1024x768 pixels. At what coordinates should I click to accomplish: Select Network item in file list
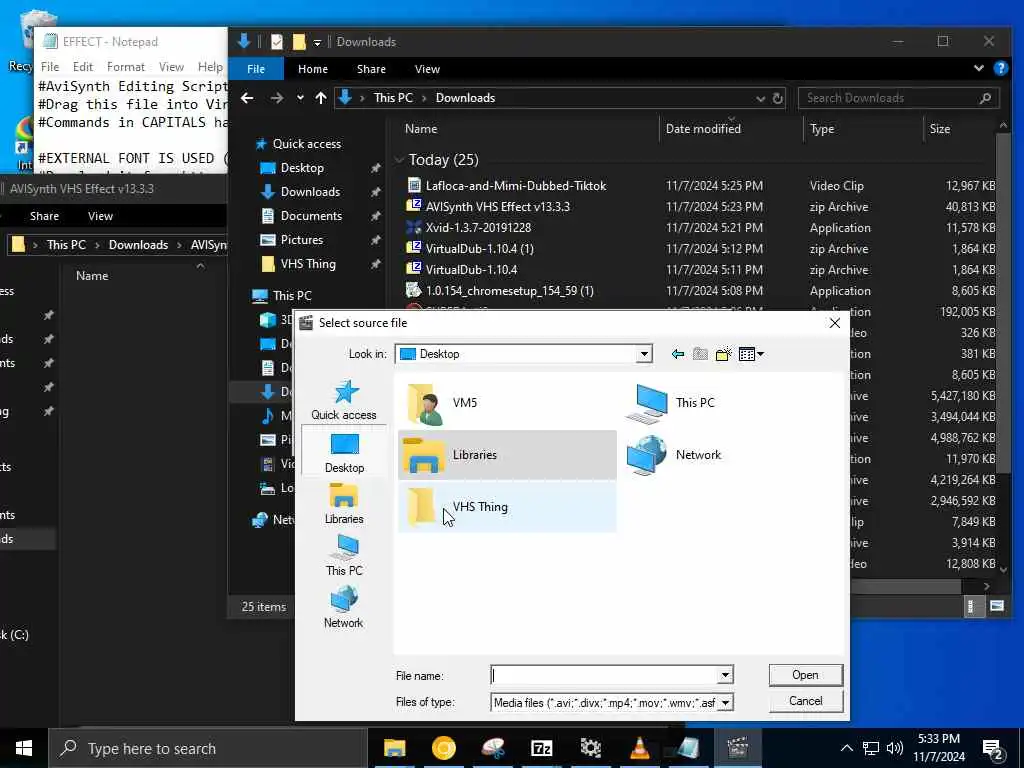point(674,455)
